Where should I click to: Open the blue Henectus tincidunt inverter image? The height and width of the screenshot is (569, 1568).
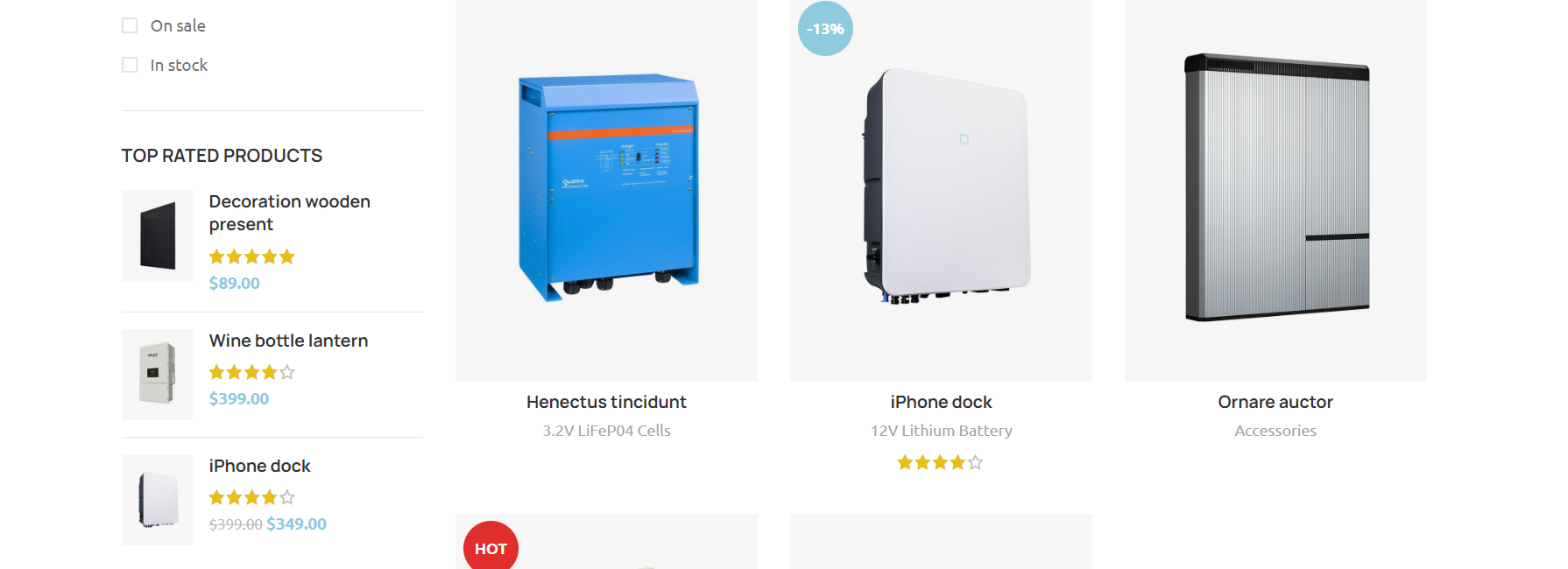pos(606,190)
